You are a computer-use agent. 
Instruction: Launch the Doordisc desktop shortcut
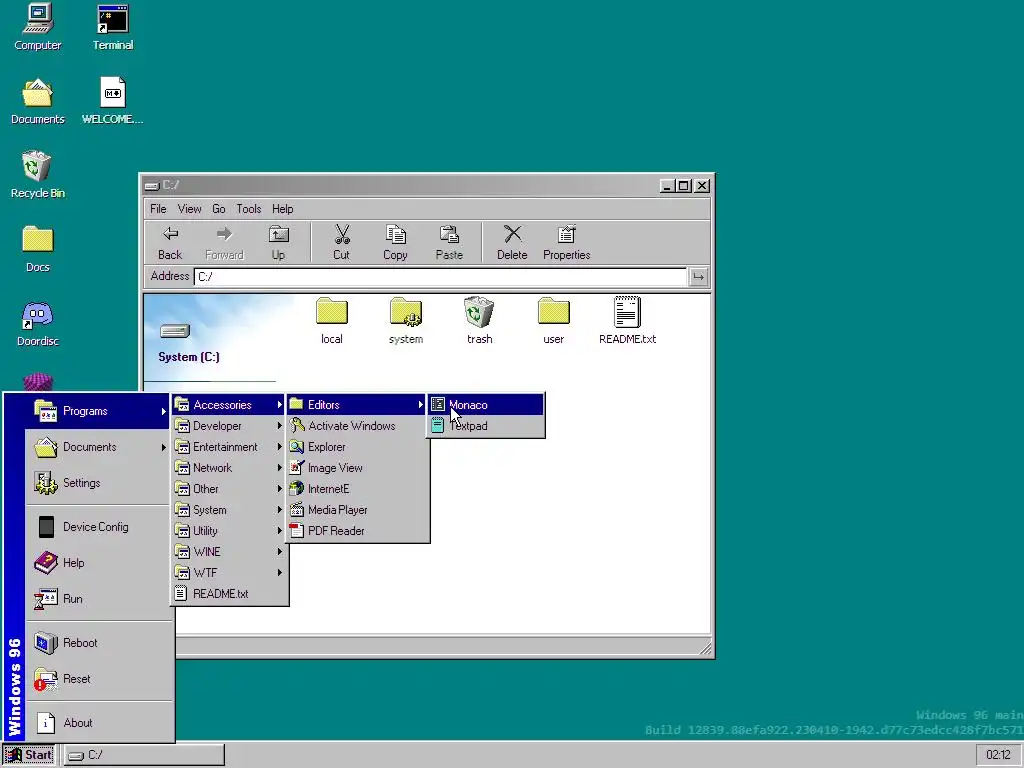coord(37,323)
